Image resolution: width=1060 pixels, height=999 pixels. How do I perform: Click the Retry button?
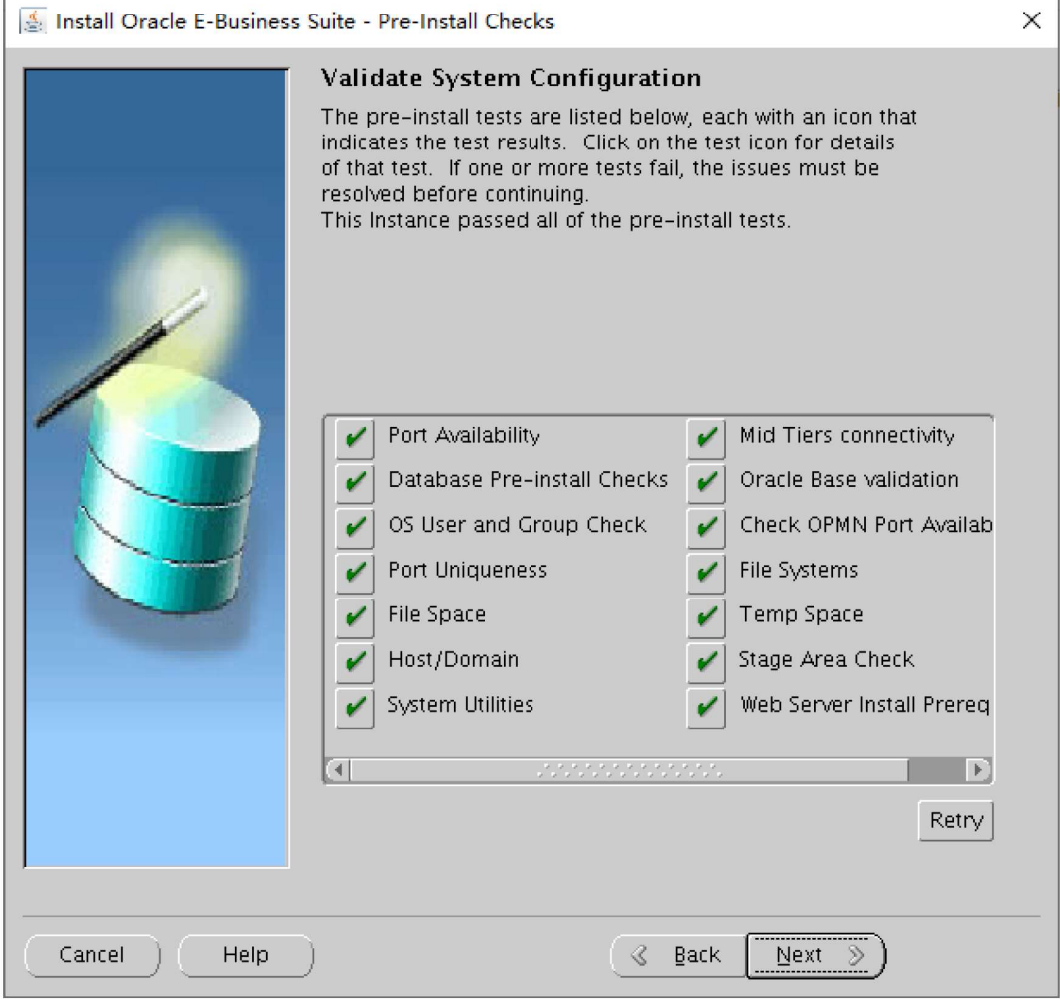tap(956, 821)
